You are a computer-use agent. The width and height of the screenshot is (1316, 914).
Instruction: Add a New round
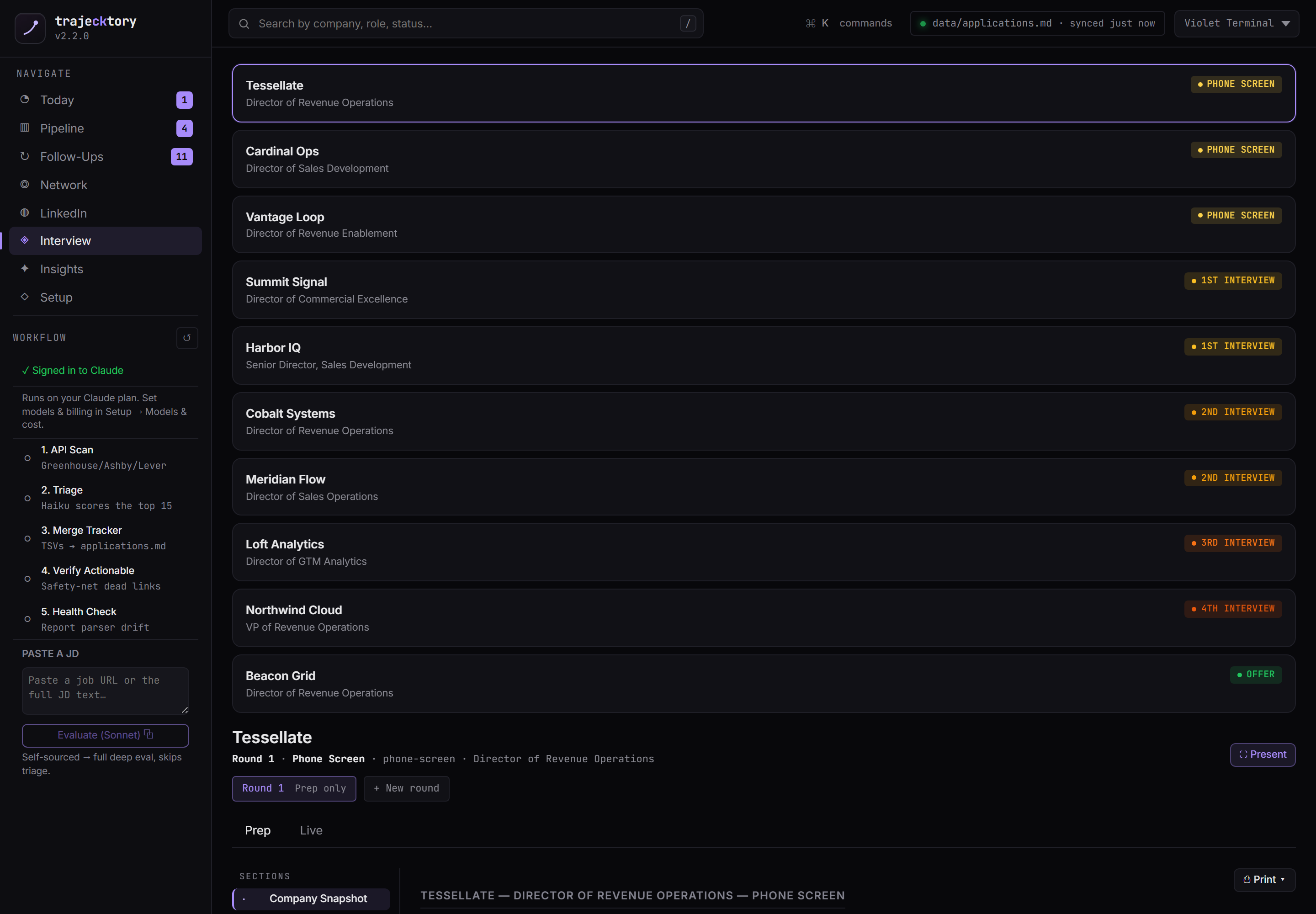(x=406, y=789)
